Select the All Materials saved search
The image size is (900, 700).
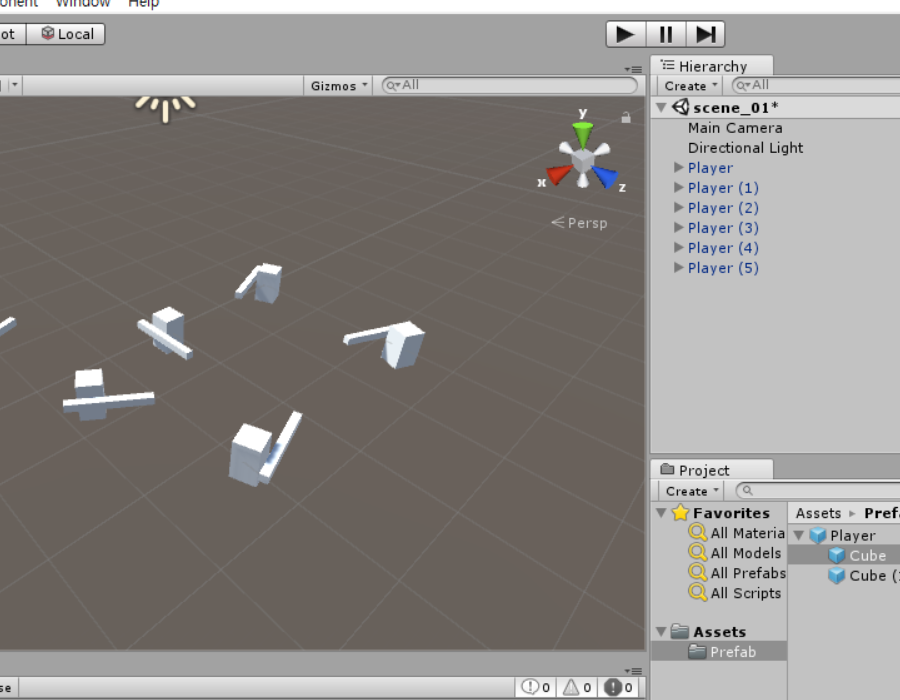click(747, 533)
